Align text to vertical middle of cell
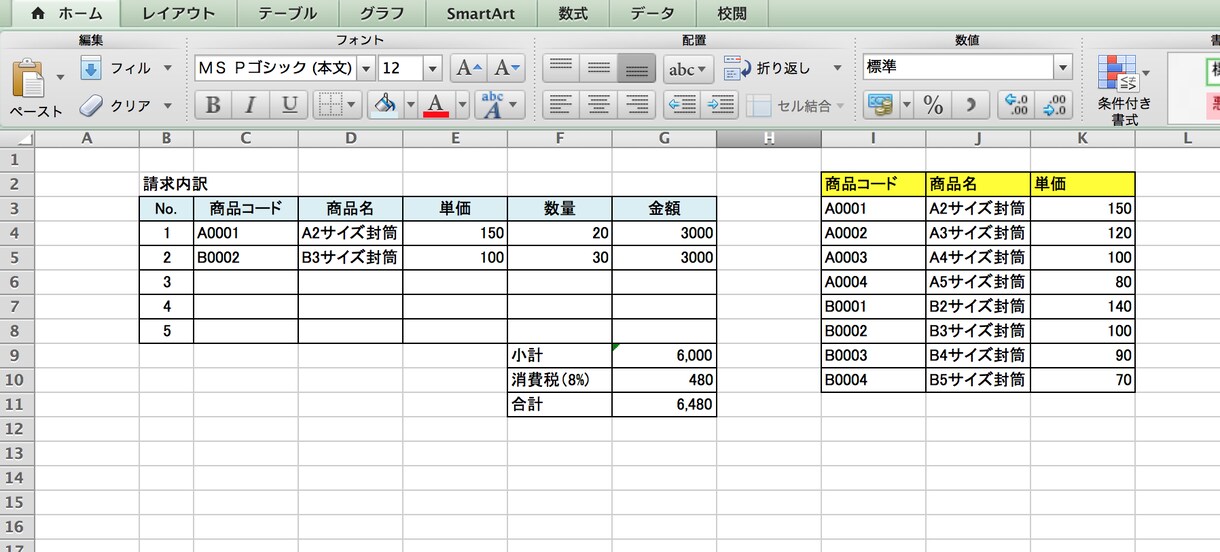The height and width of the screenshot is (552, 1220). click(599, 68)
